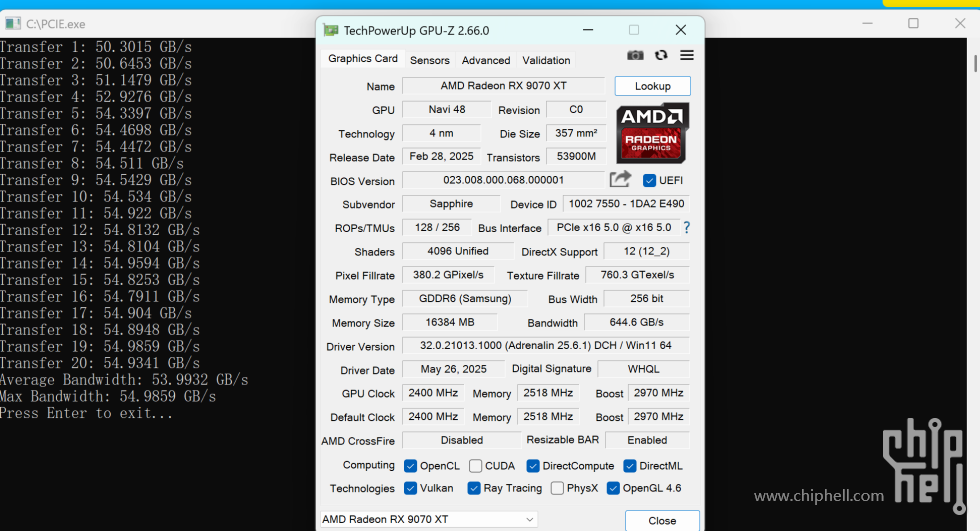Click the Revision value C0
This screenshot has width=980, height=531.
tap(576, 109)
